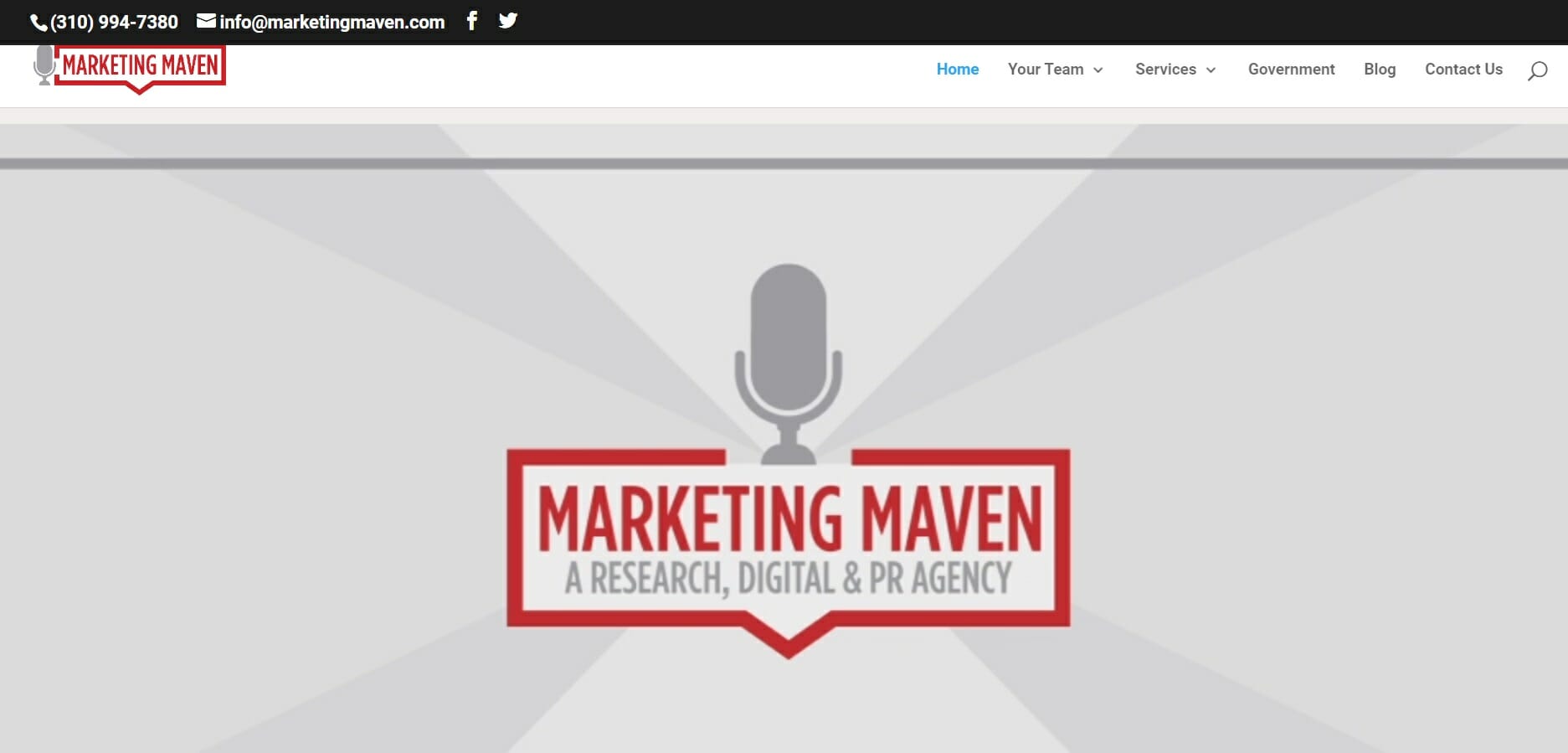1568x753 pixels.
Task: Go to the Home menu item
Action: (x=958, y=70)
